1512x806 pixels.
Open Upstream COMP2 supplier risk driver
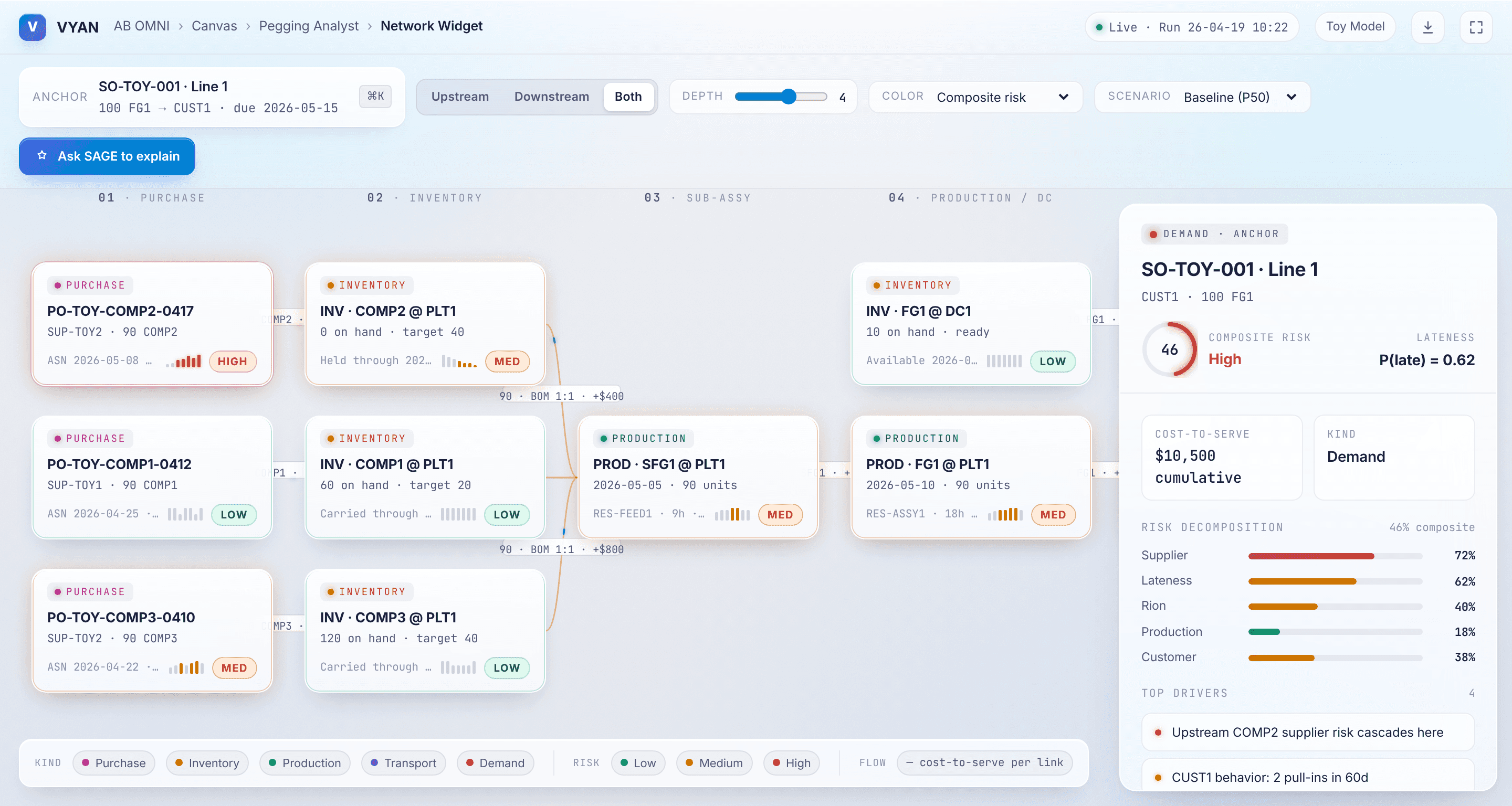(x=1307, y=732)
